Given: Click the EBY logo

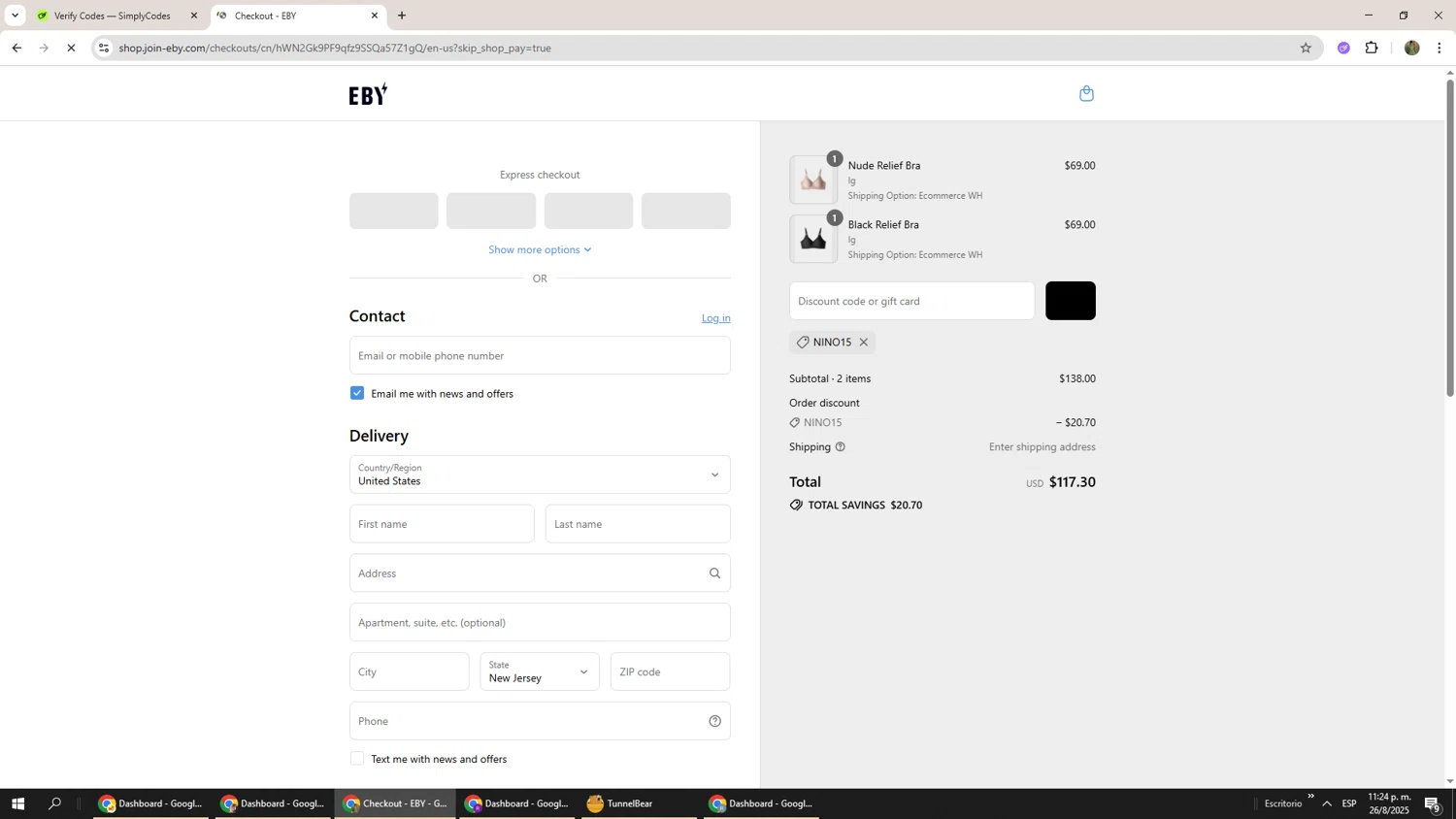Looking at the screenshot, I should [x=368, y=94].
